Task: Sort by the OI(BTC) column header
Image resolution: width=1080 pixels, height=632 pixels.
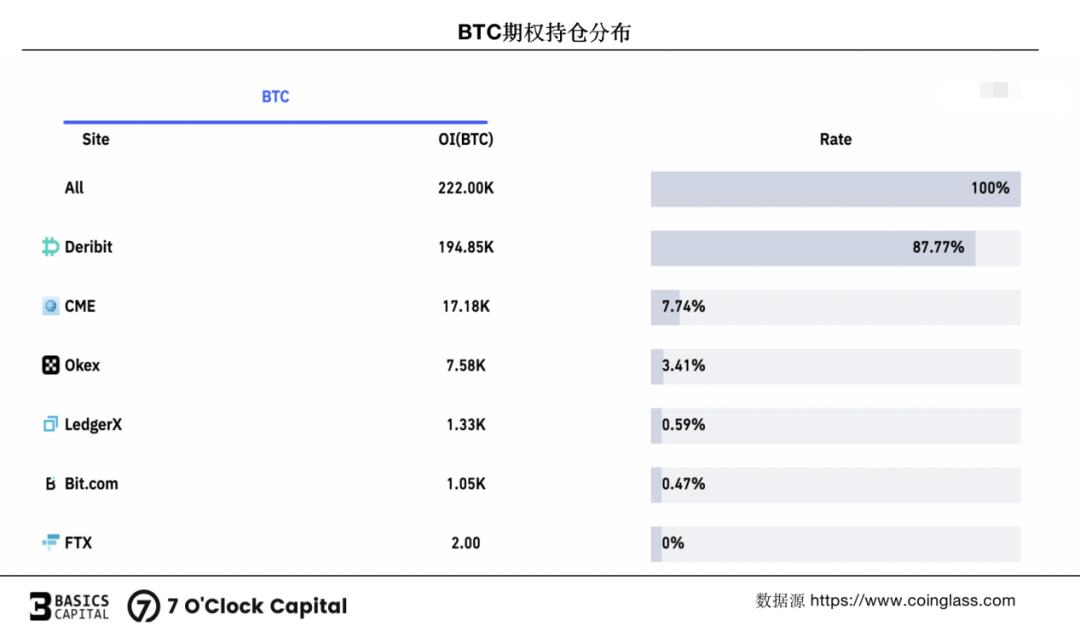Action: 465,139
